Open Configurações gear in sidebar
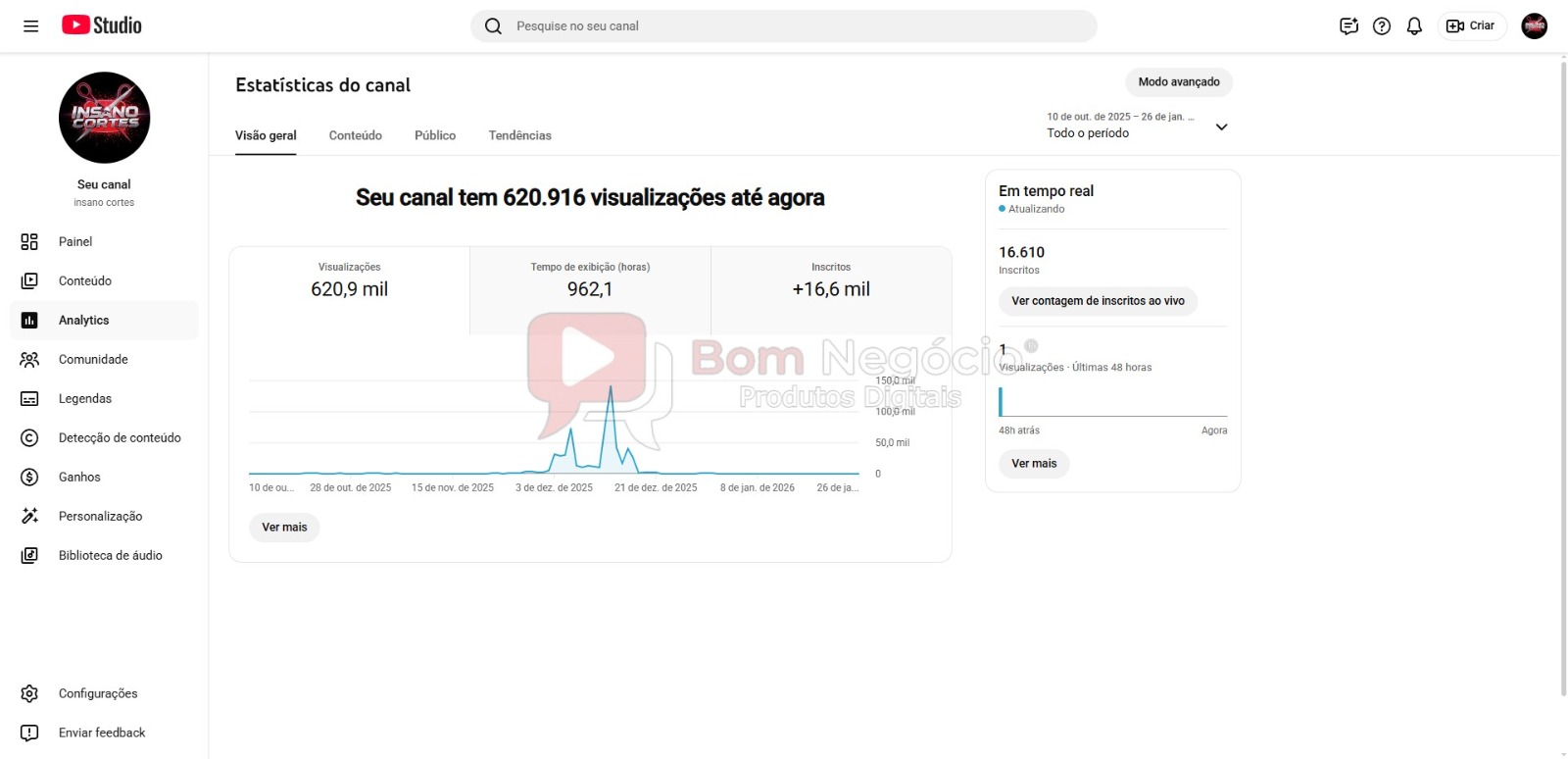The width and height of the screenshot is (1568, 759). tap(97, 693)
